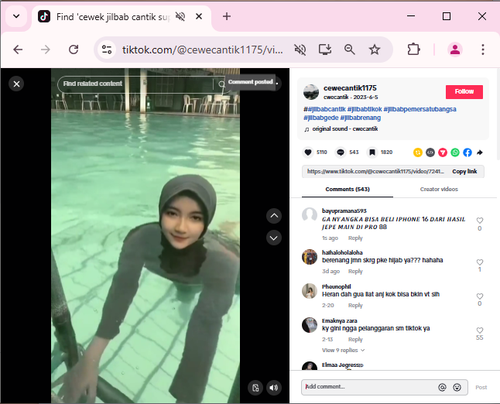Open tab search dropdown arrow

click(16, 16)
